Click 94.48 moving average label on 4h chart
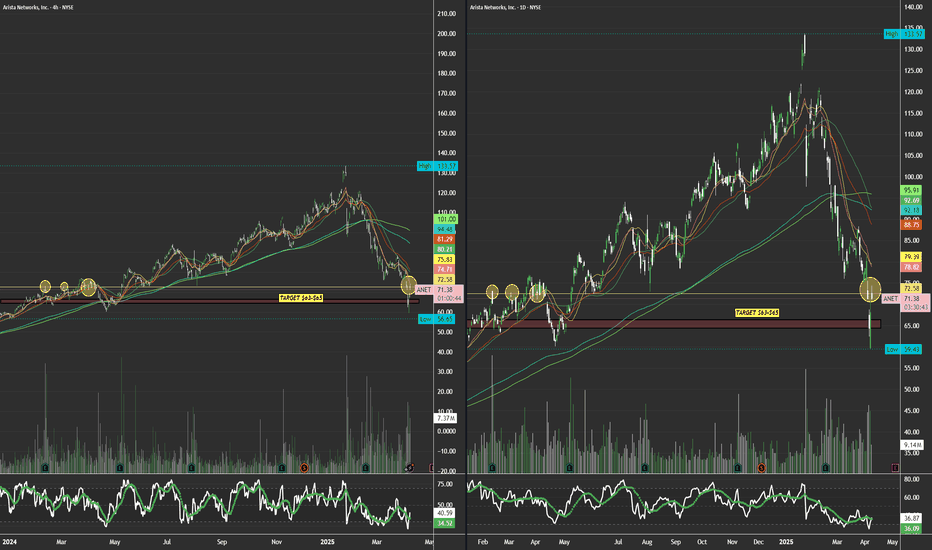This screenshot has width=932, height=550. pyautogui.click(x=446, y=229)
